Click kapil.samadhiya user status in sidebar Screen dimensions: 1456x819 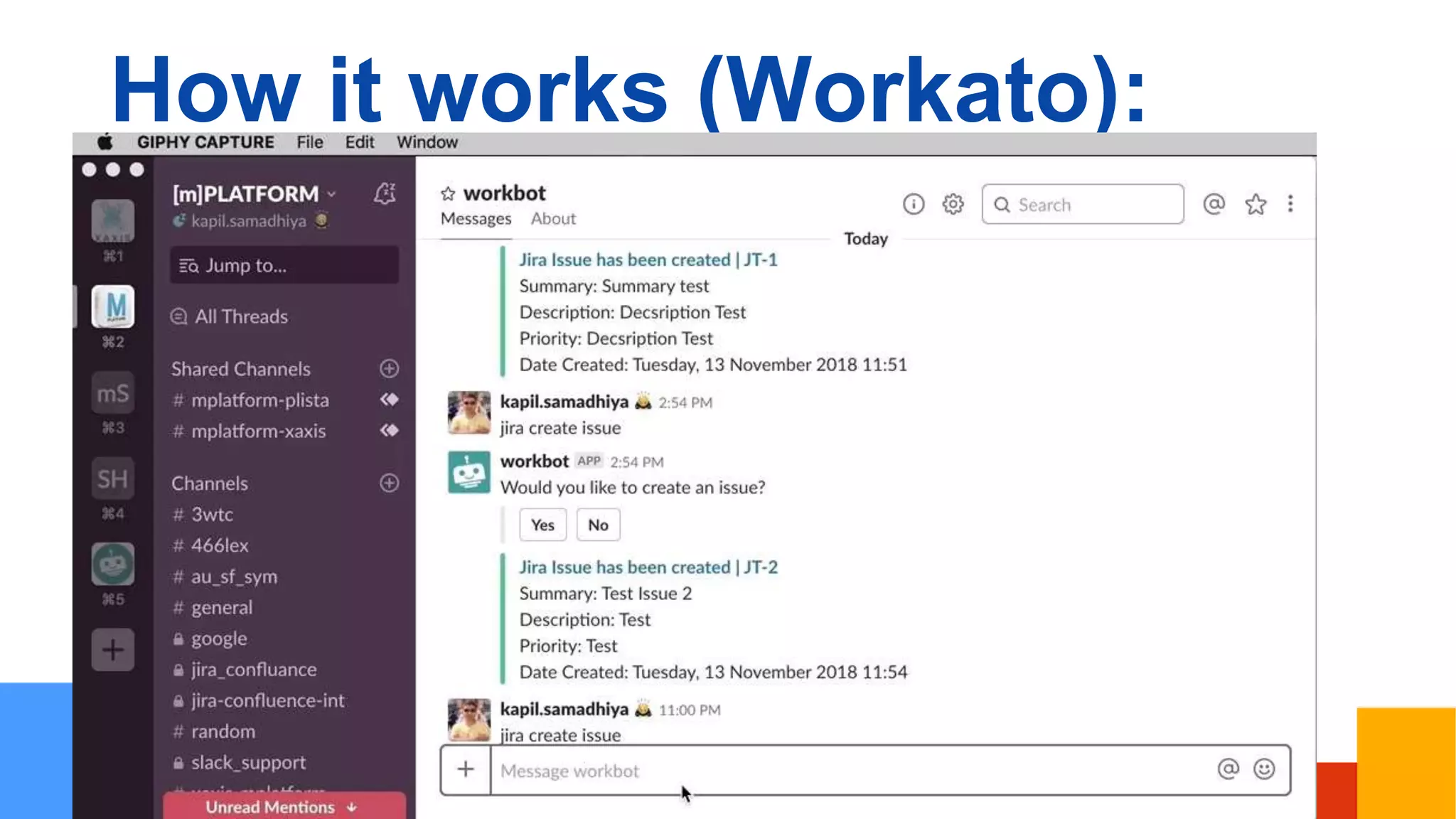point(249,221)
